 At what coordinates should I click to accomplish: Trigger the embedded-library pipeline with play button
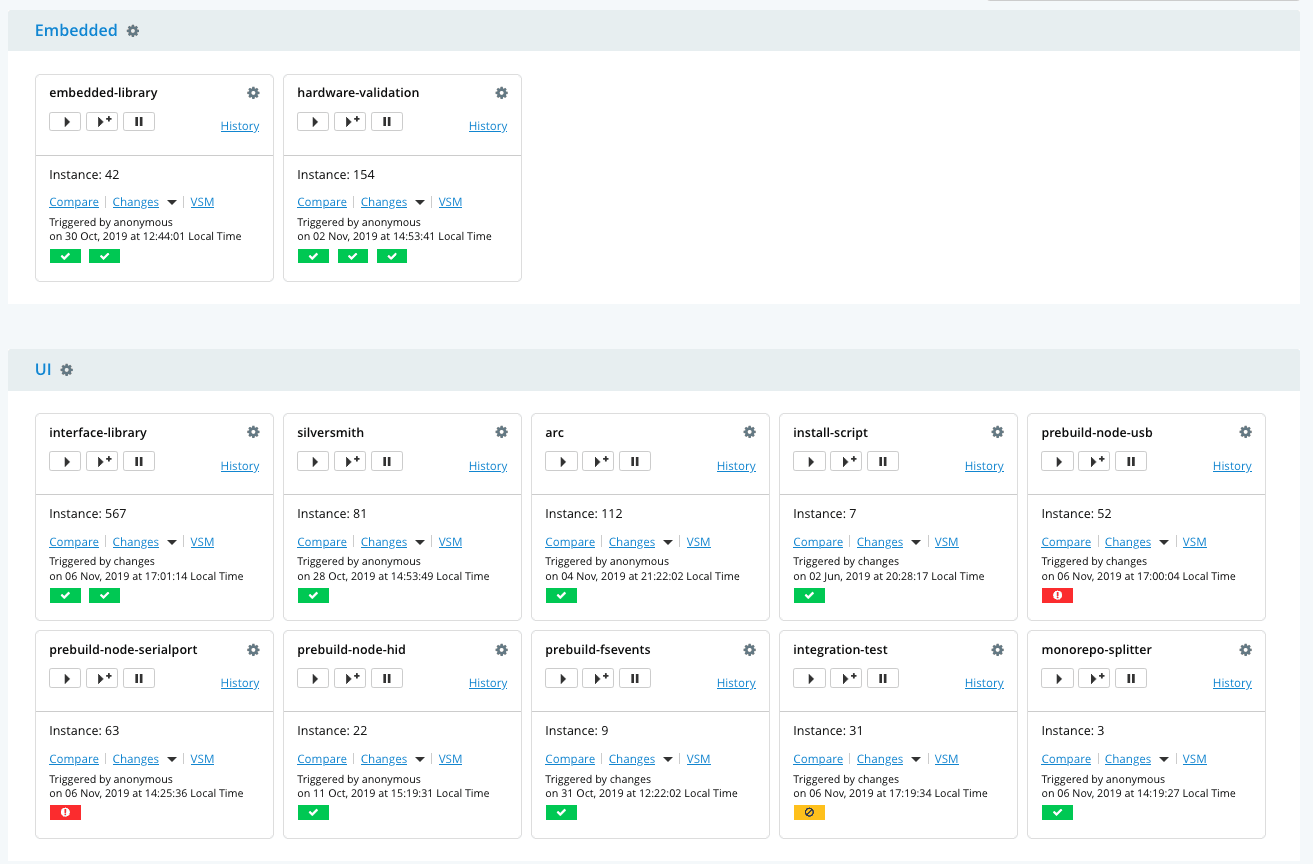point(65,122)
